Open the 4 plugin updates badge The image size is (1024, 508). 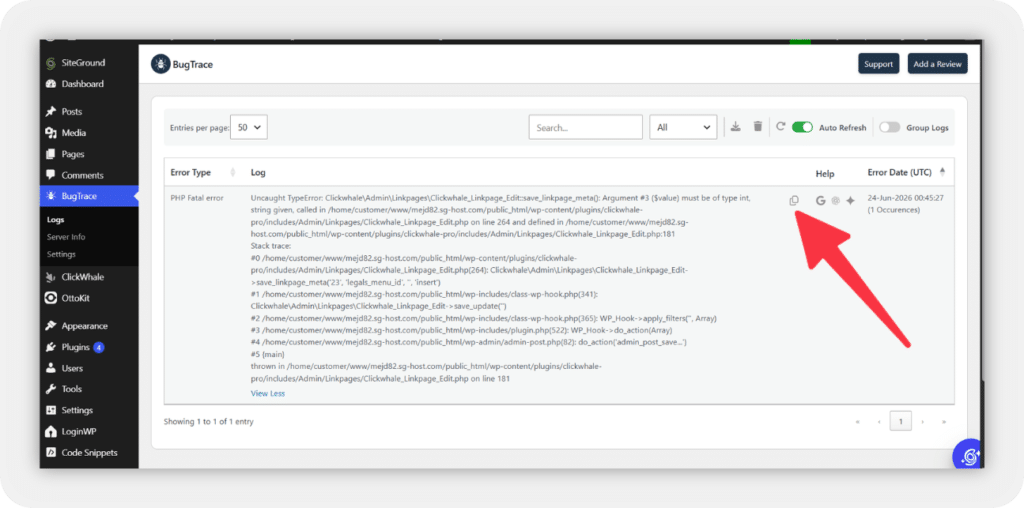point(99,347)
